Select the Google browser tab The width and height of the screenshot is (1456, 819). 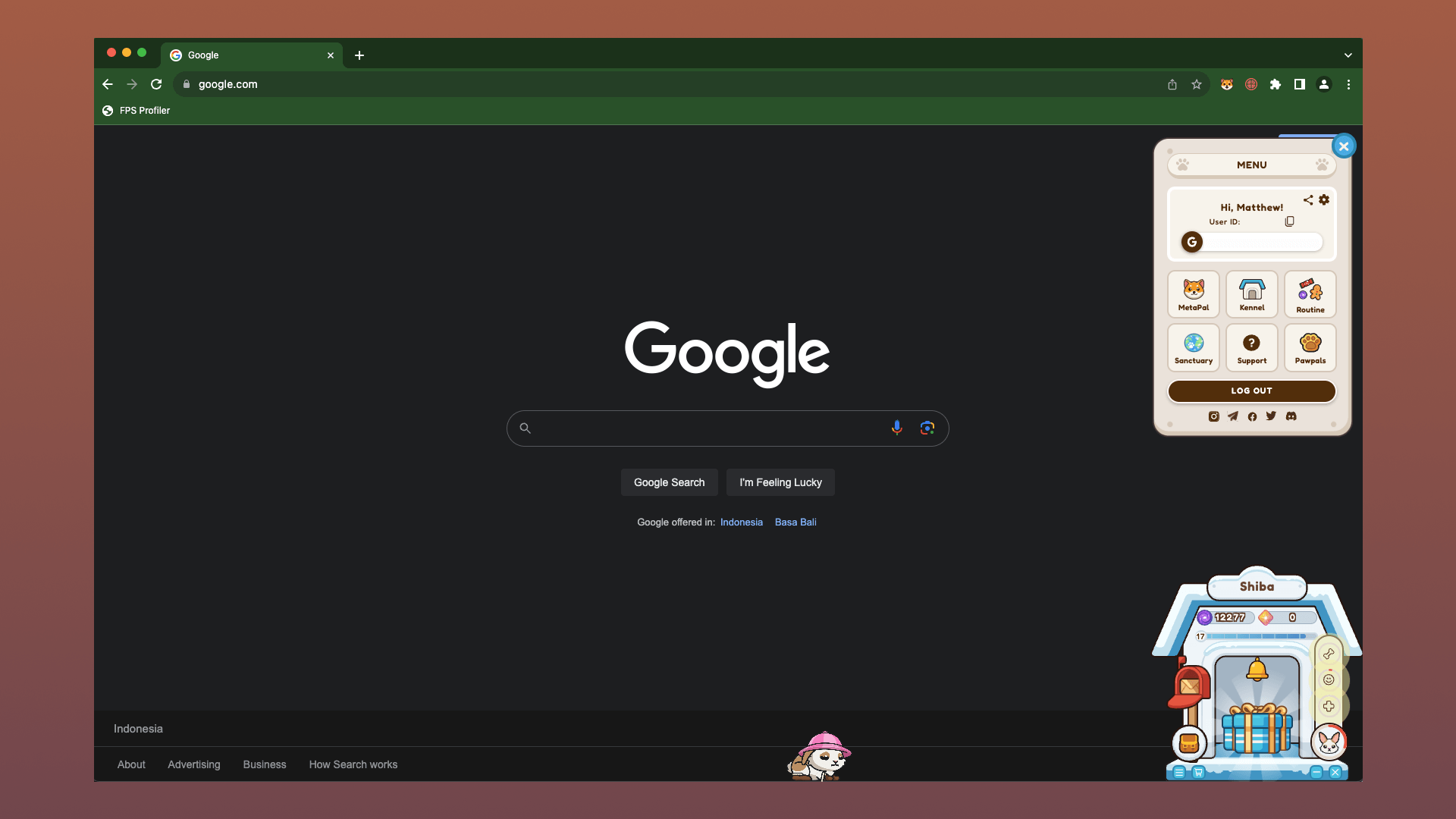[252, 55]
